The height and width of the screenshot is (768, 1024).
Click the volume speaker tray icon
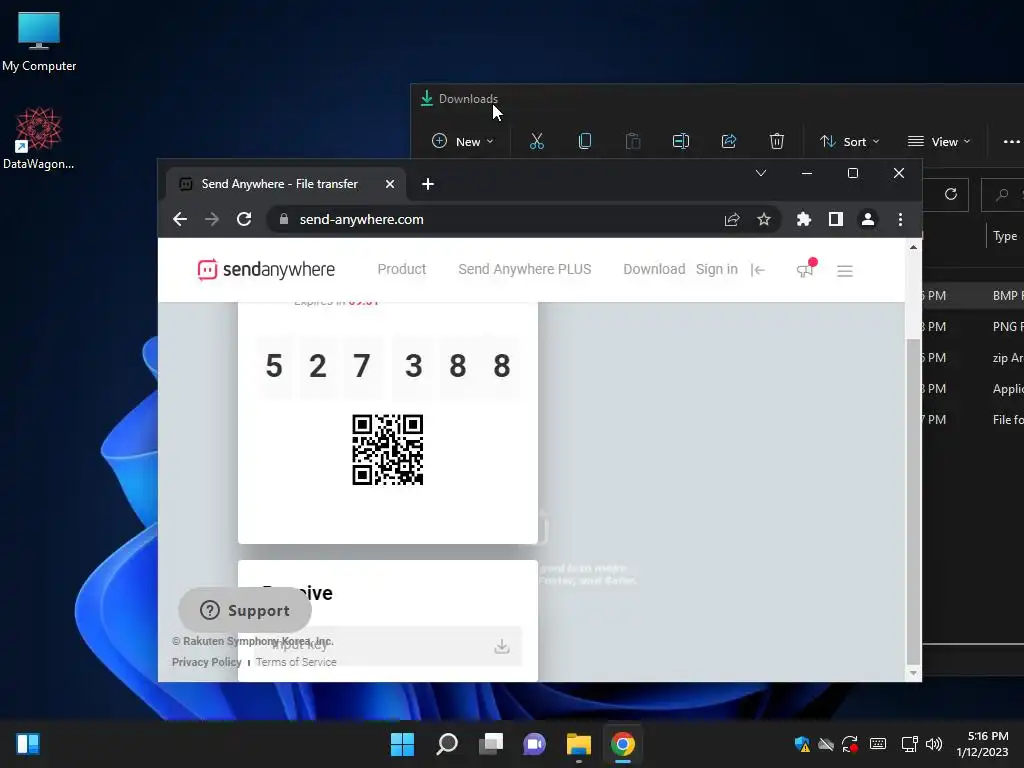coord(934,744)
